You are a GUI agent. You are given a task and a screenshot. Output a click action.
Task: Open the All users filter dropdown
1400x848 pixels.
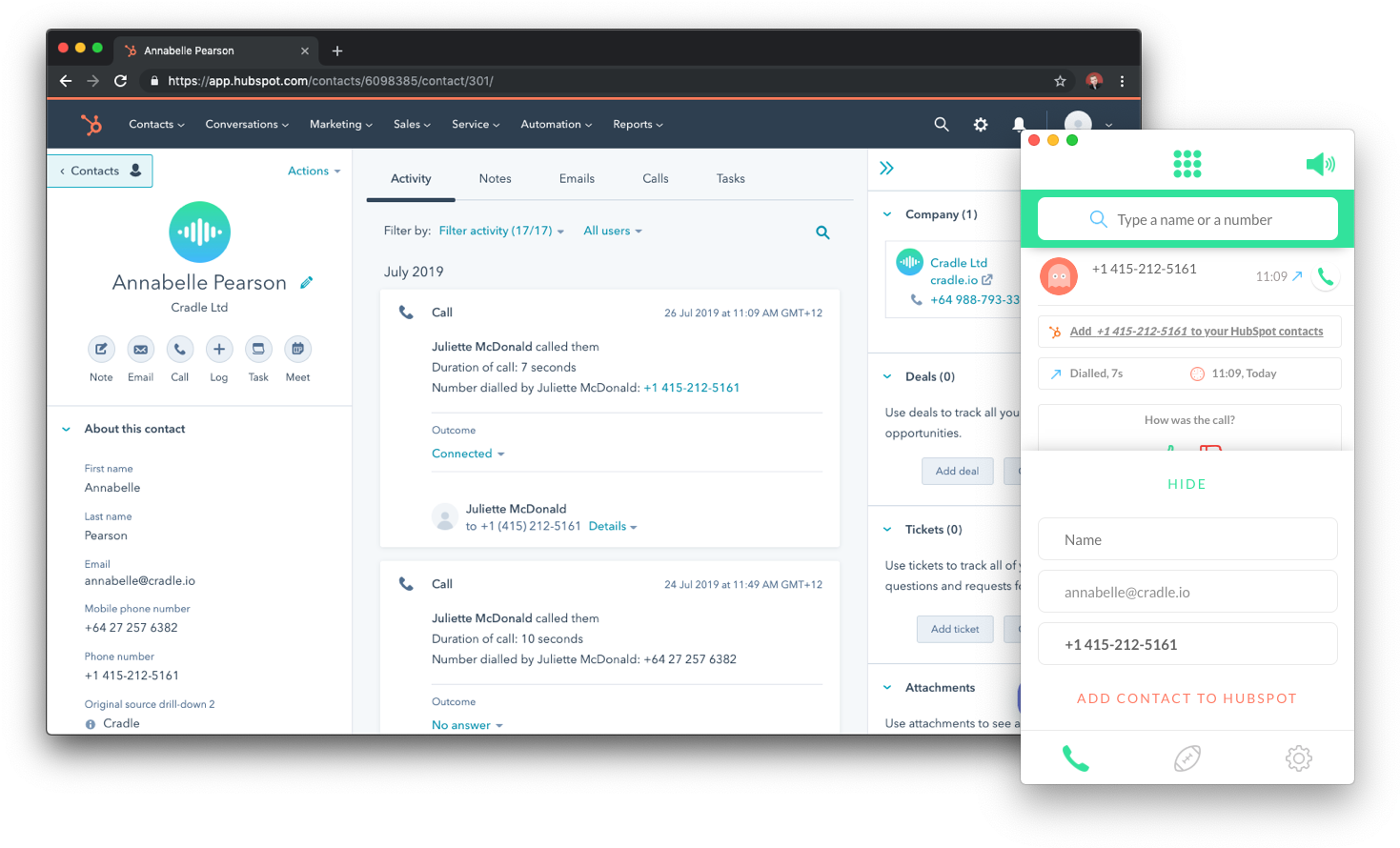tap(612, 231)
